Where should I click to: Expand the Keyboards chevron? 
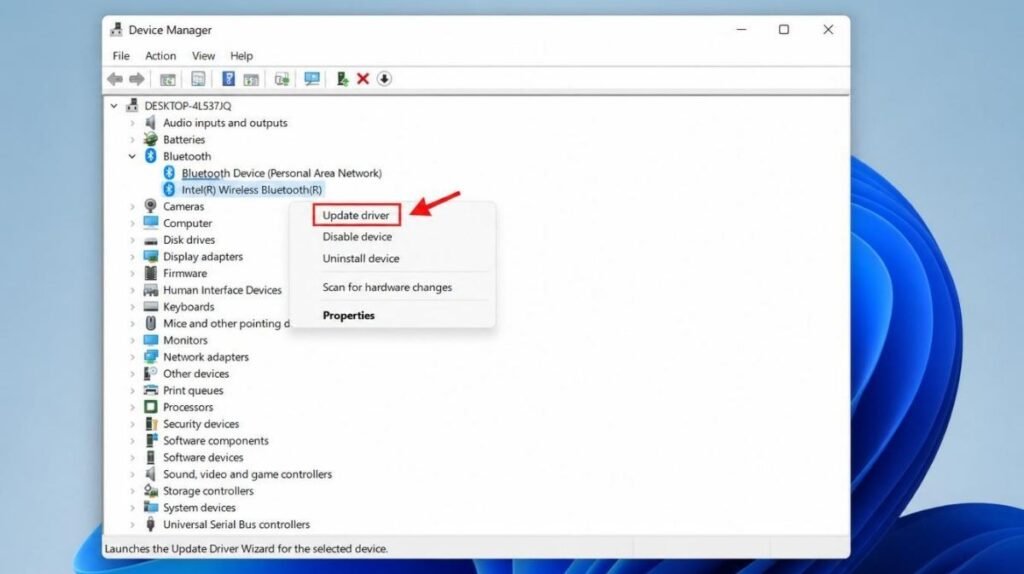click(133, 306)
